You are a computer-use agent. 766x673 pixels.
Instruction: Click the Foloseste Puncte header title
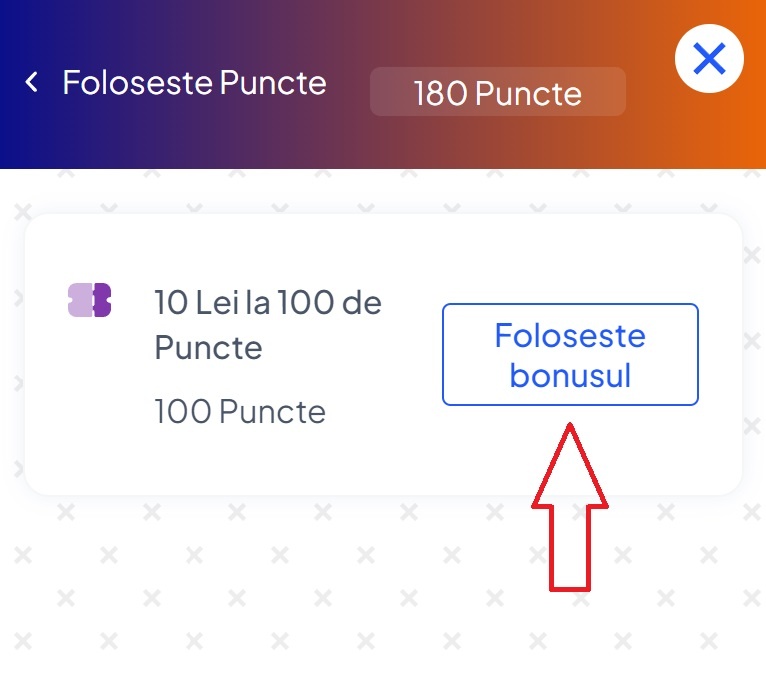click(194, 82)
